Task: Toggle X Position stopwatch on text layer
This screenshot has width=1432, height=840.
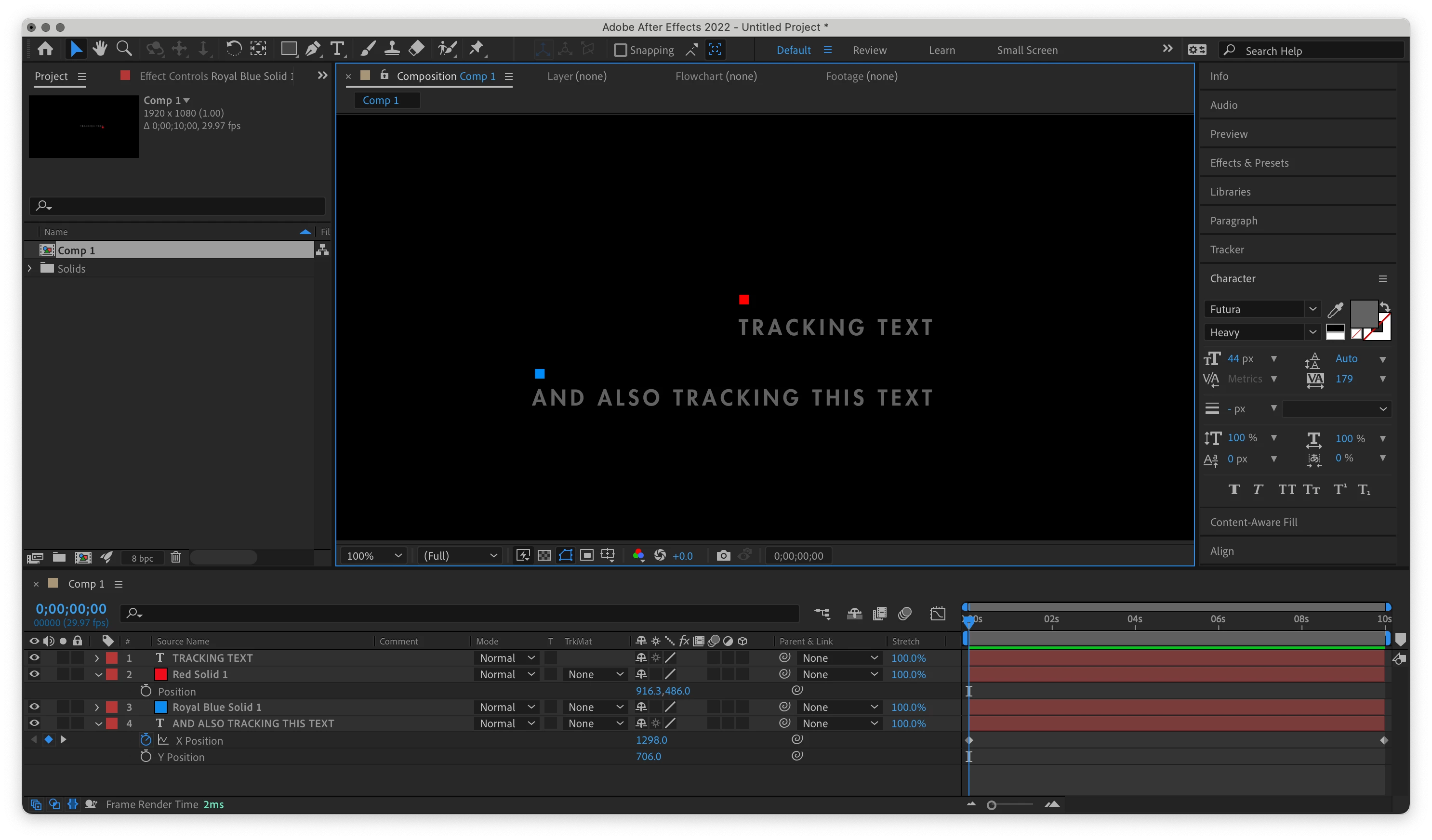Action: click(146, 740)
